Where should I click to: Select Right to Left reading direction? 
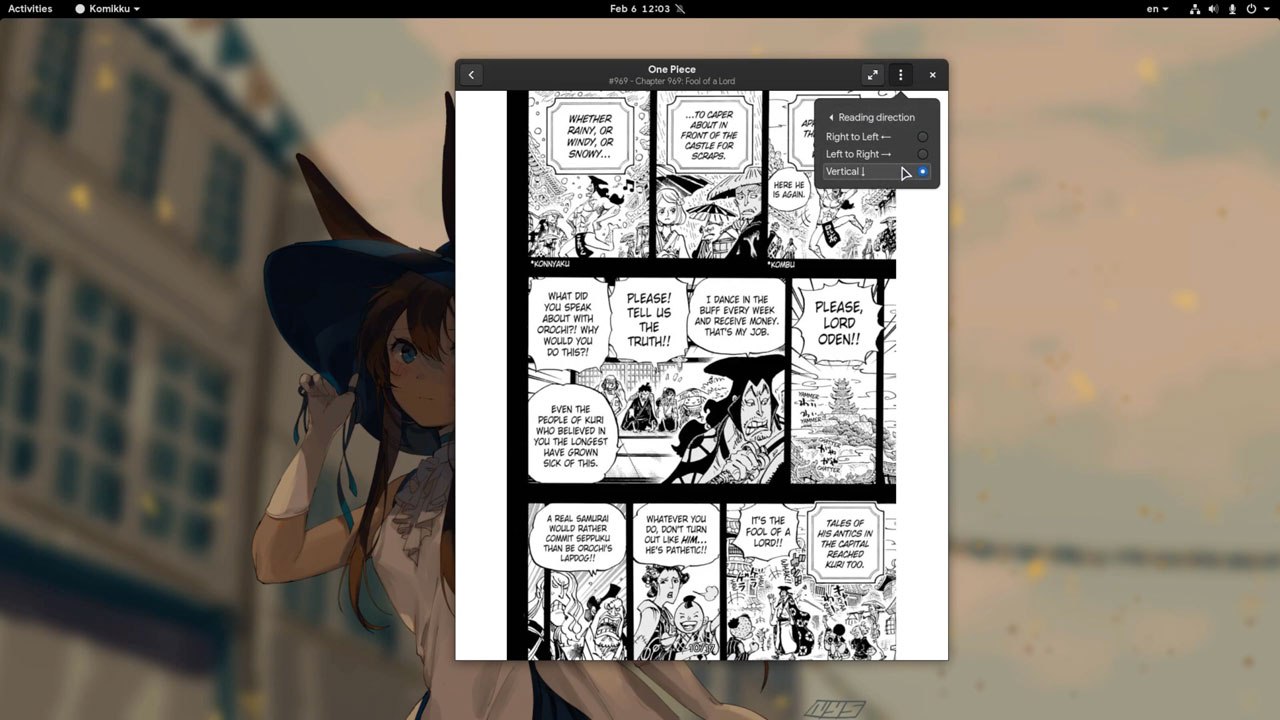(x=877, y=137)
